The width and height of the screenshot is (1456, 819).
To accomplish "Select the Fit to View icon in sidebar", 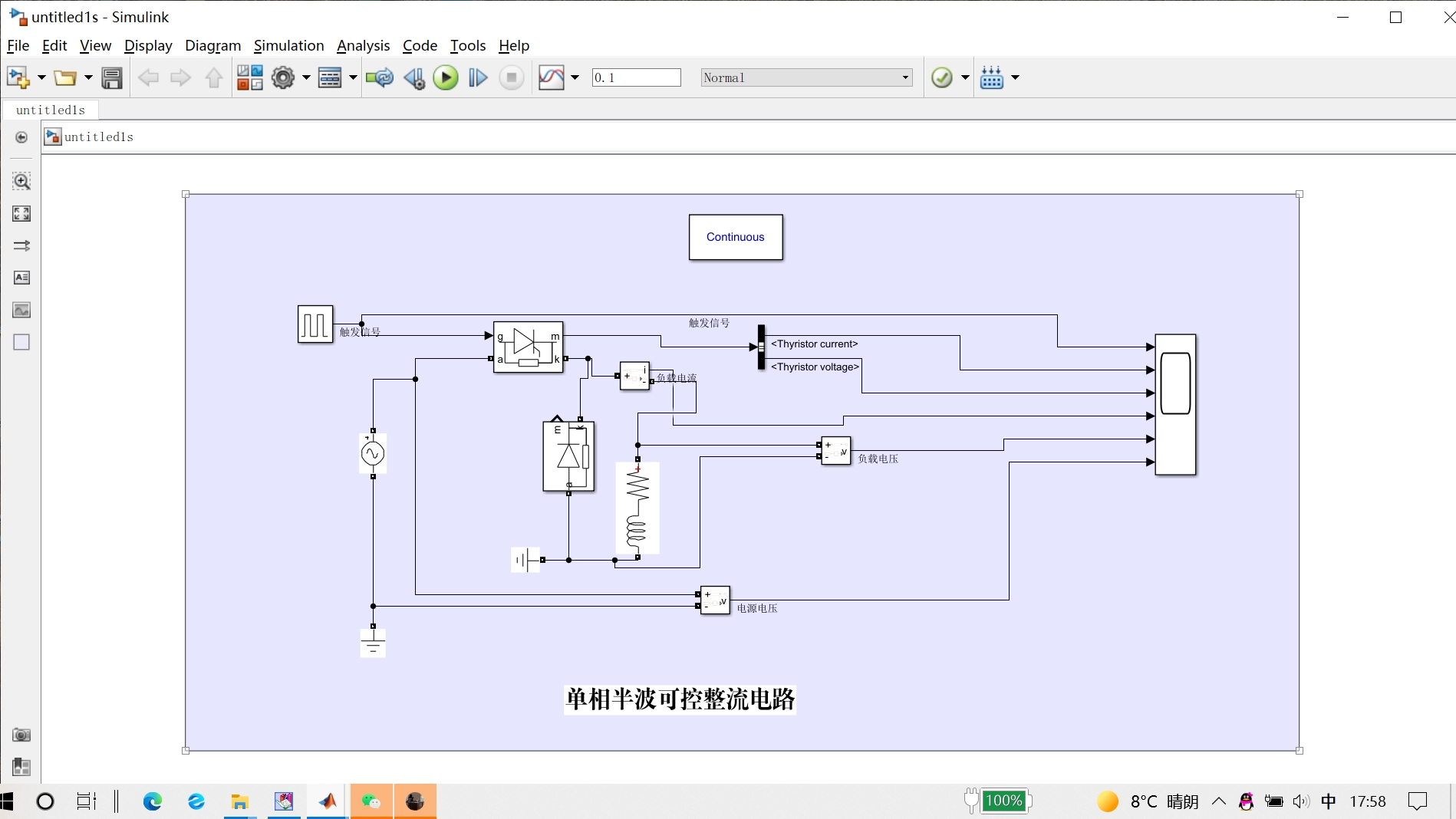I will (x=21, y=214).
